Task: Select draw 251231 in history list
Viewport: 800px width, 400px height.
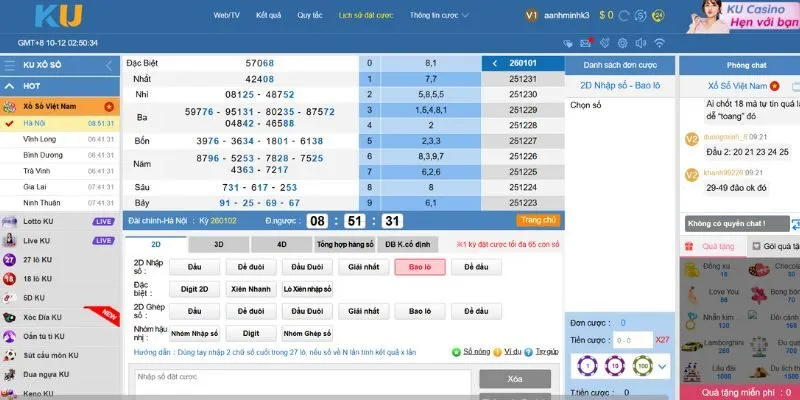Action: point(523,79)
